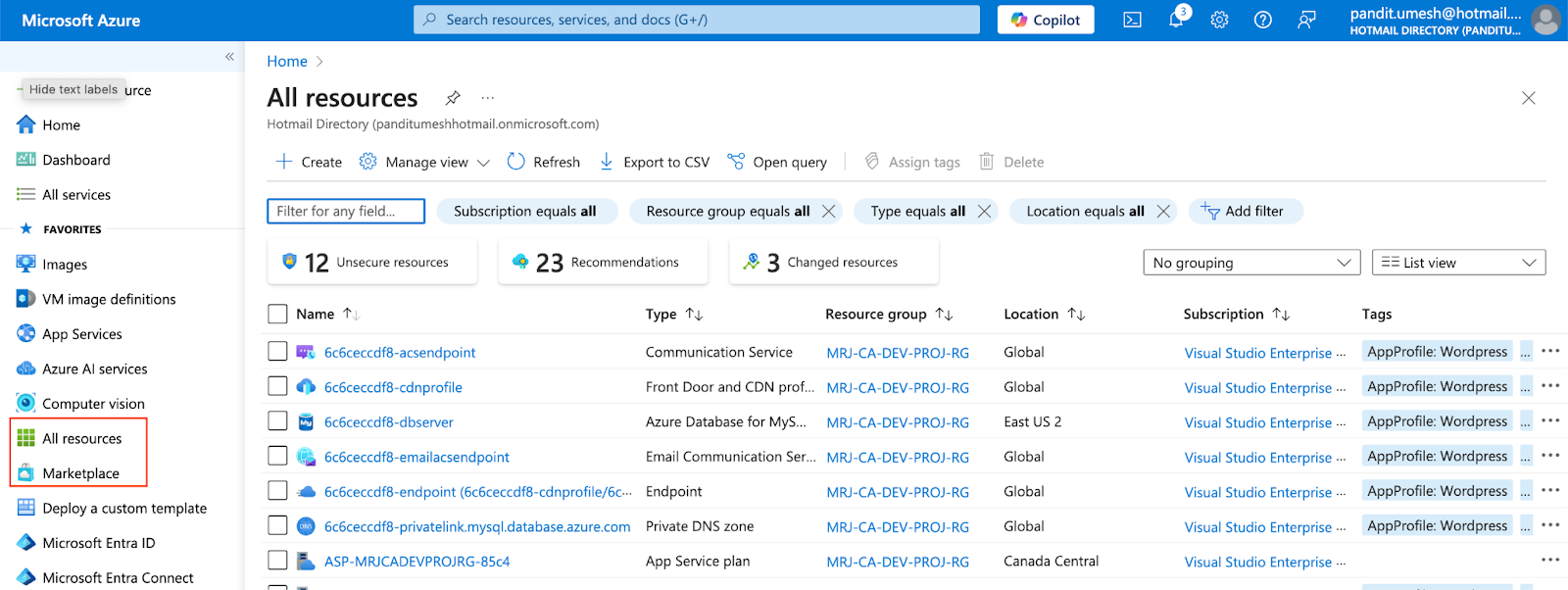1568x590 pixels.
Task: Click AppProfile: Wordpress tag on cdnprofile row
Action: [x=1438, y=386]
